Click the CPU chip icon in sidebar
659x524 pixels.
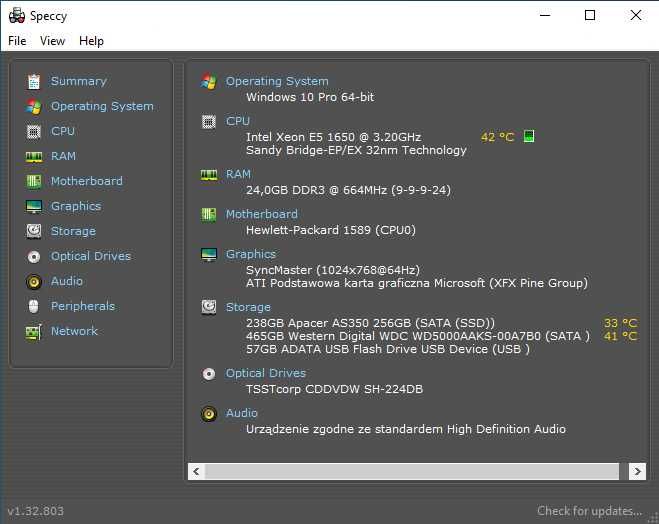[x=34, y=132]
